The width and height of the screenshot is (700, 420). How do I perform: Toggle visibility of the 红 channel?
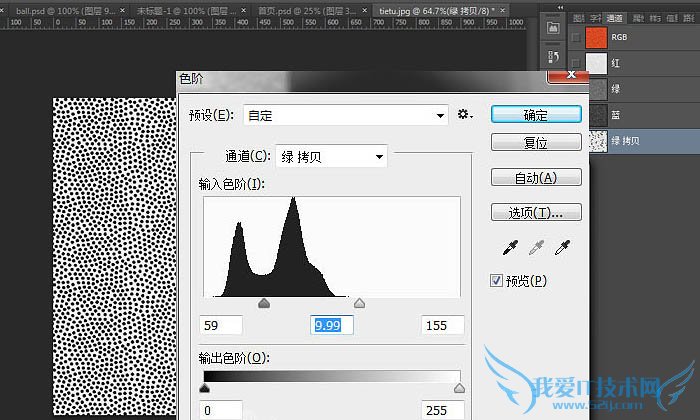574,64
